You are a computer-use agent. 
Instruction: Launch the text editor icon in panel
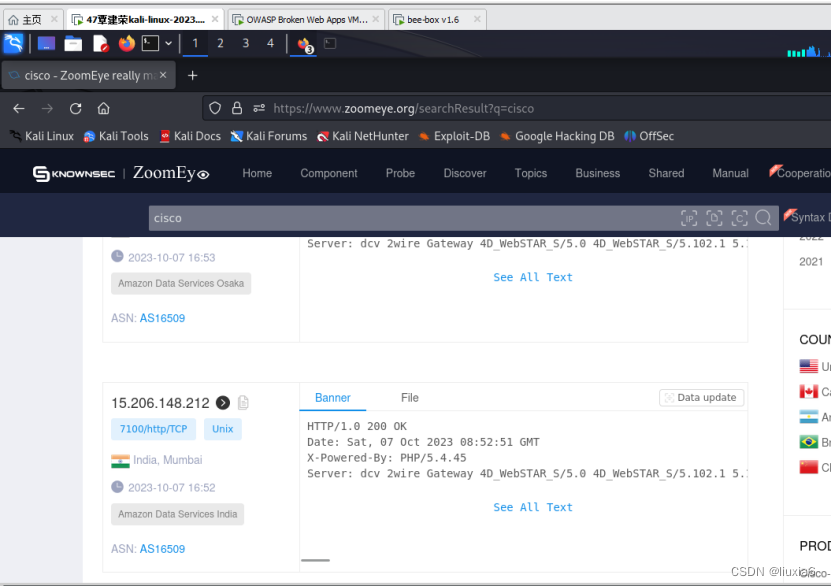tap(100, 43)
